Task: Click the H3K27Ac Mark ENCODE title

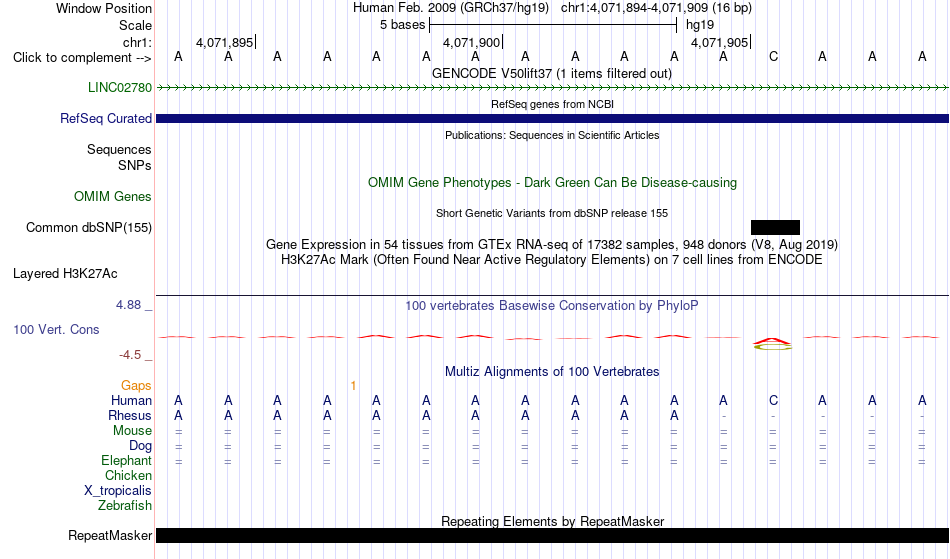Action: pos(552,260)
